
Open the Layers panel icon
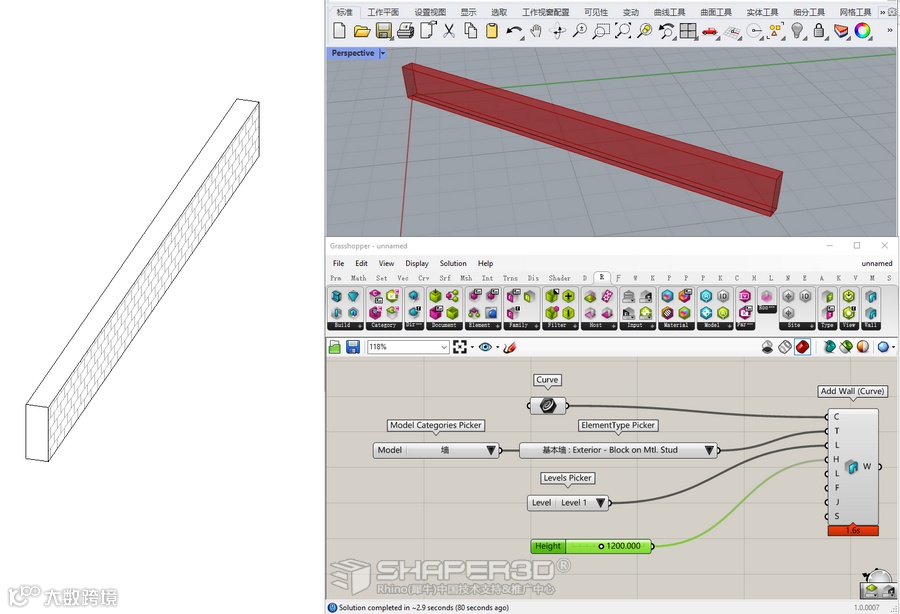(841, 31)
